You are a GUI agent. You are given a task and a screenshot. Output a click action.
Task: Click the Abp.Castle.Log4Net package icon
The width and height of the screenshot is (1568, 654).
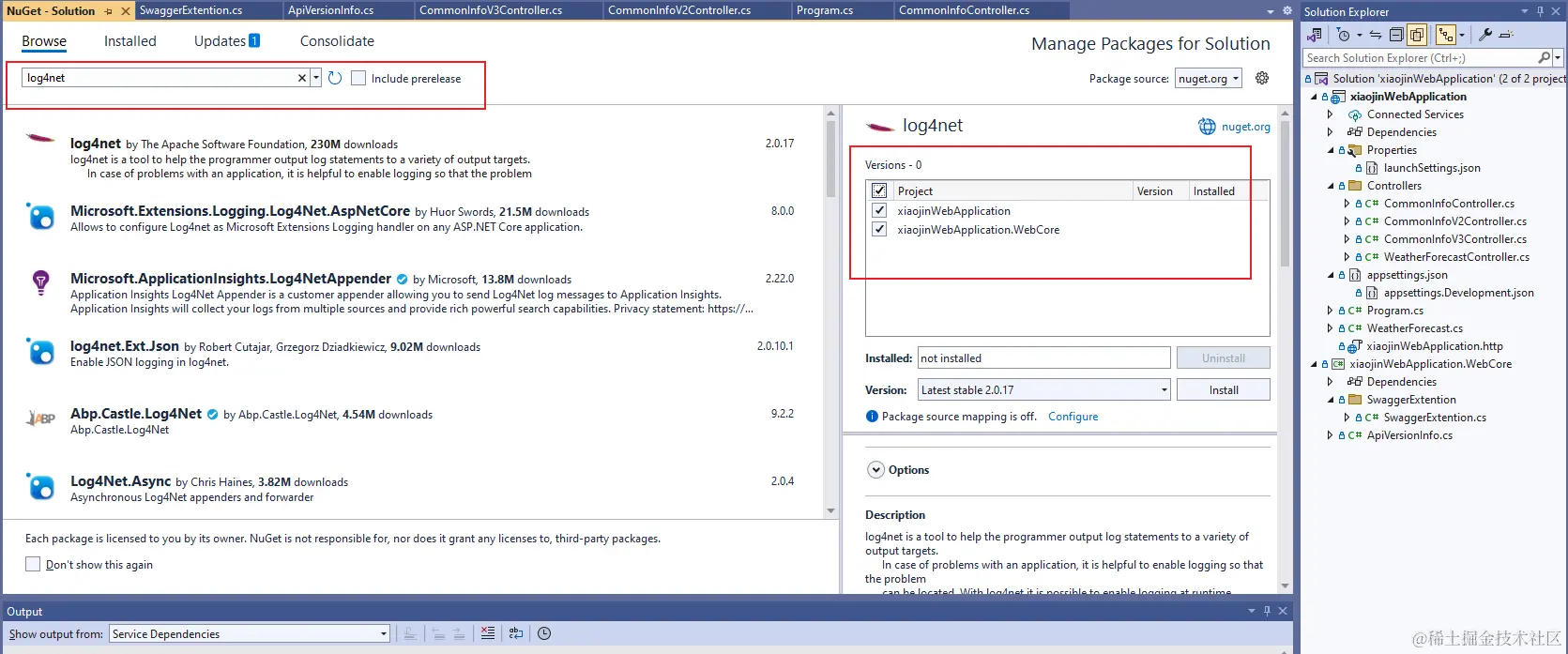point(40,418)
